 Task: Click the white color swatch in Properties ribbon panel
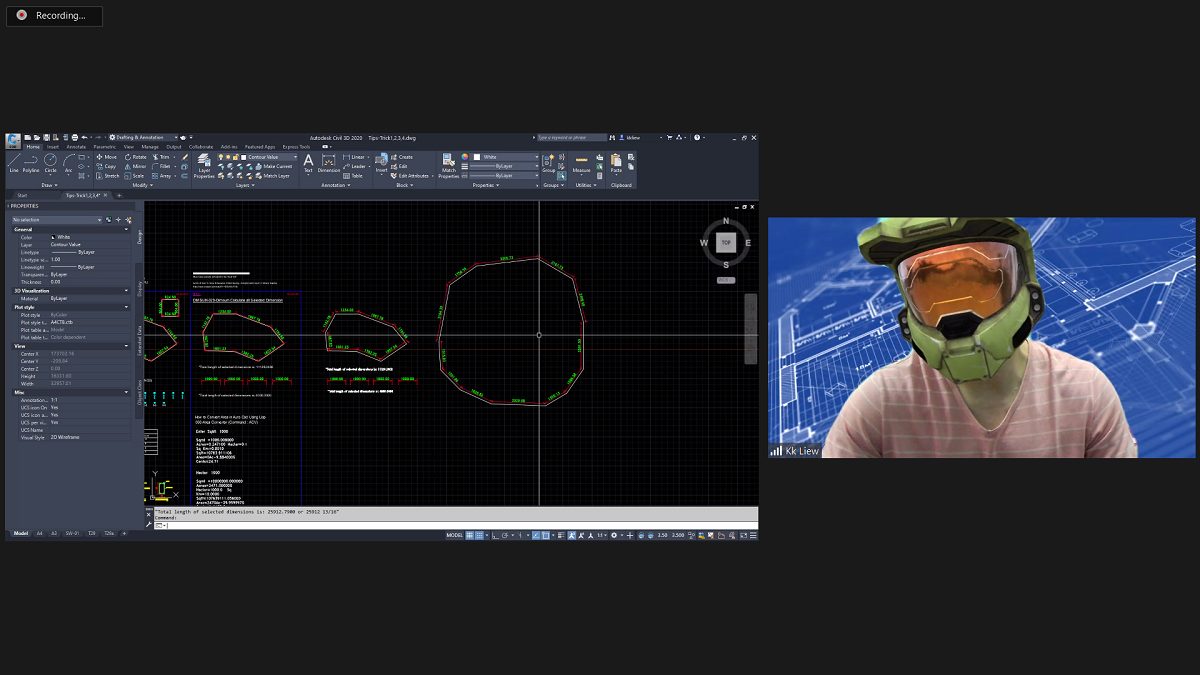pos(477,157)
